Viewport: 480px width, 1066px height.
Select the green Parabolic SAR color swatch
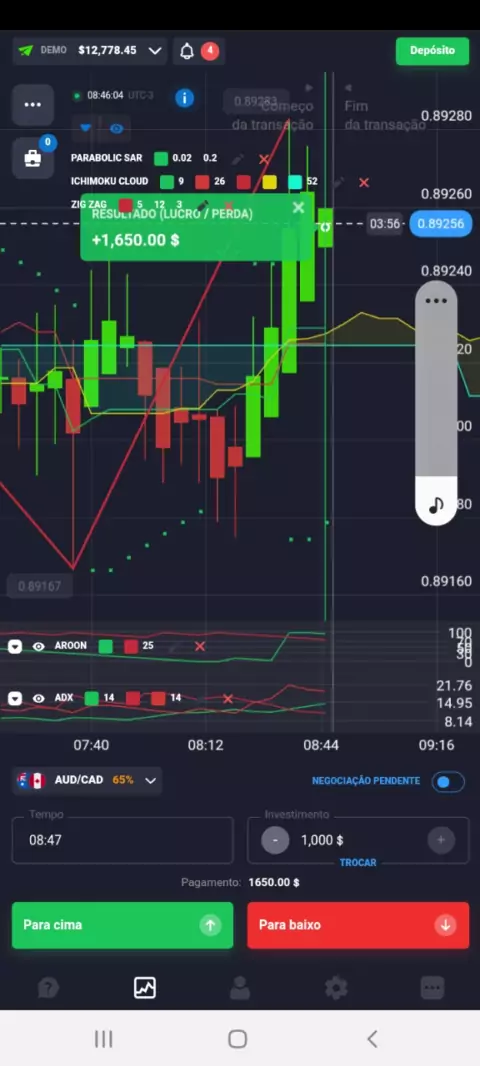tap(160, 159)
